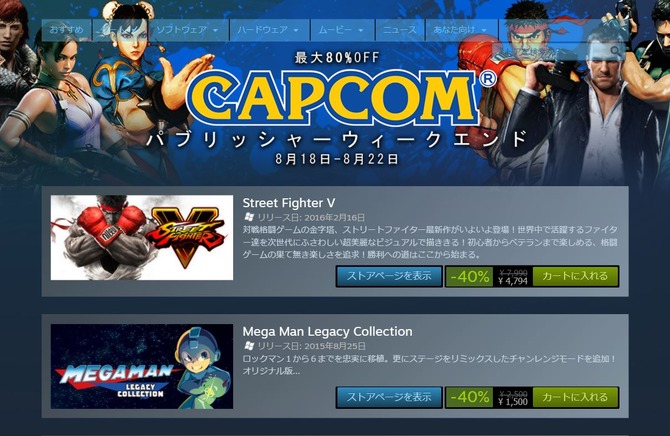Image resolution: width=670 pixels, height=436 pixels.
Task: Click the -40% discount badge for Mega Man
Action: [470, 397]
